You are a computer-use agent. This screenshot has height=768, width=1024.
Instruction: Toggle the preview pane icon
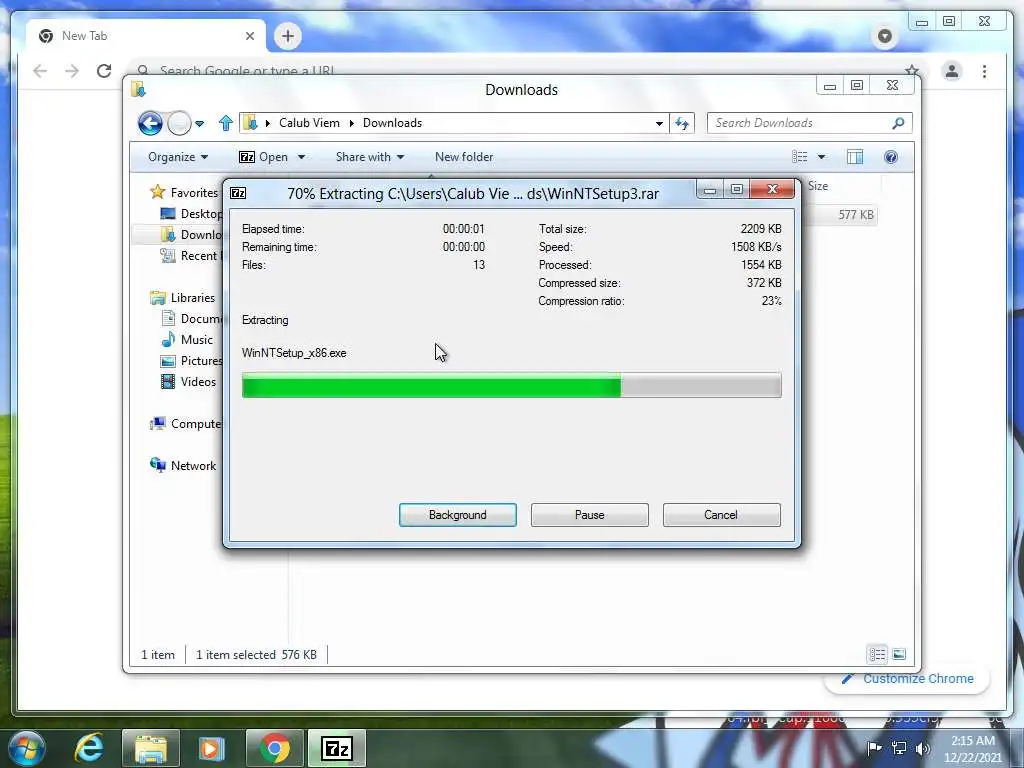pyautogui.click(x=854, y=157)
